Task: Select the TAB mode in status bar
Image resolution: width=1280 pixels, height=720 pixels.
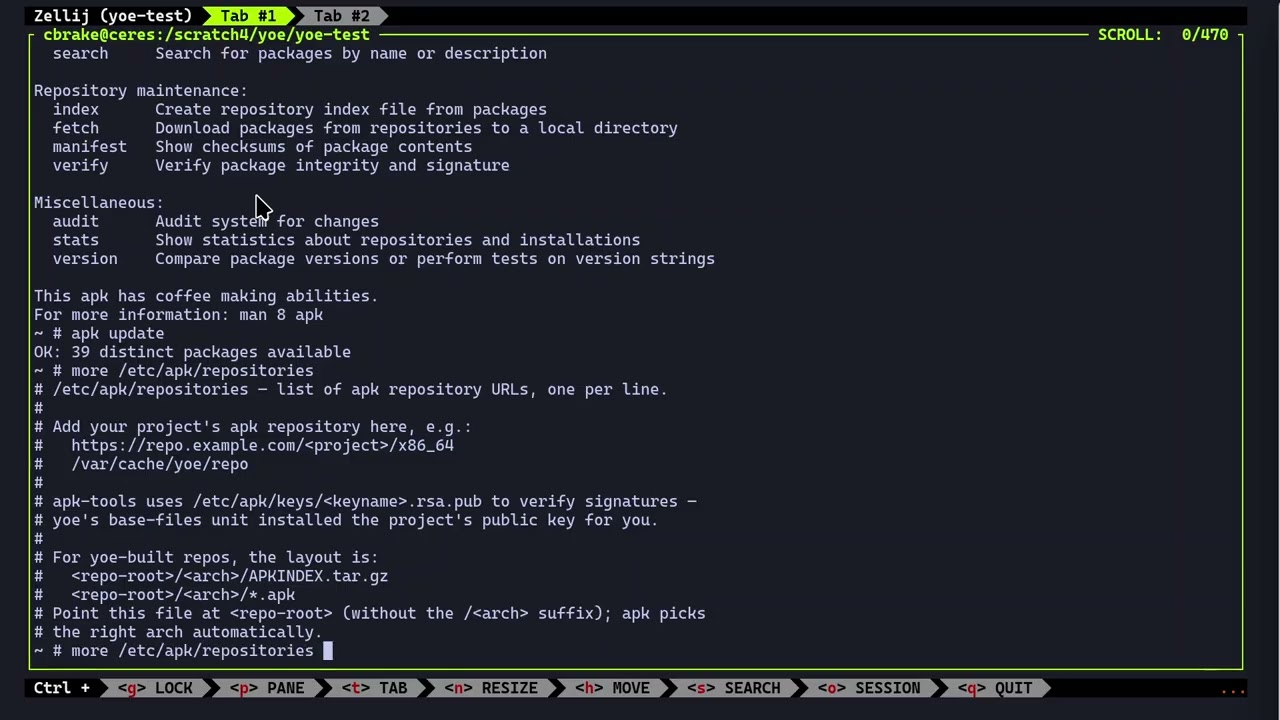Action: point(374,688)
